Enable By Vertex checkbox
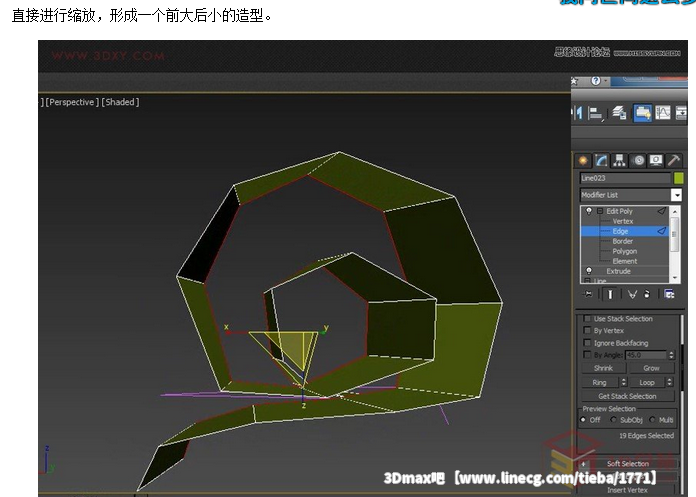 tap(587, 331)
